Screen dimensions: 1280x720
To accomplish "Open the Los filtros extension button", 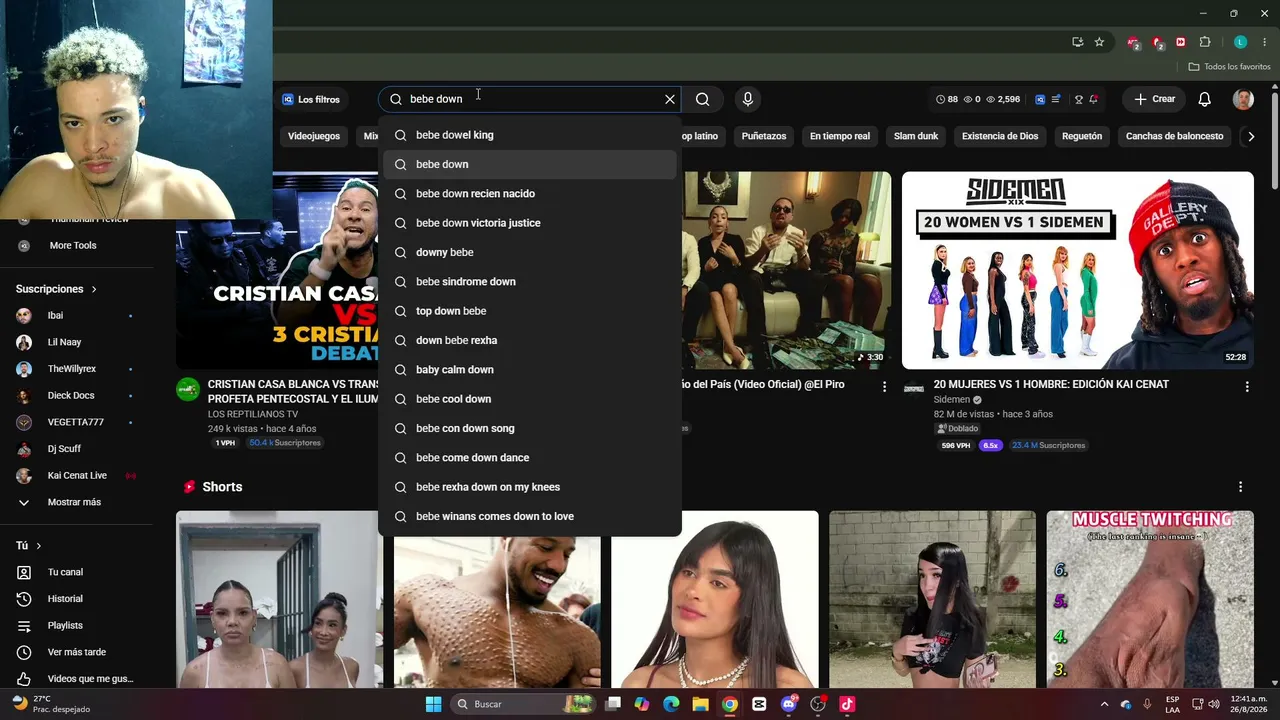I will point(311,99).
